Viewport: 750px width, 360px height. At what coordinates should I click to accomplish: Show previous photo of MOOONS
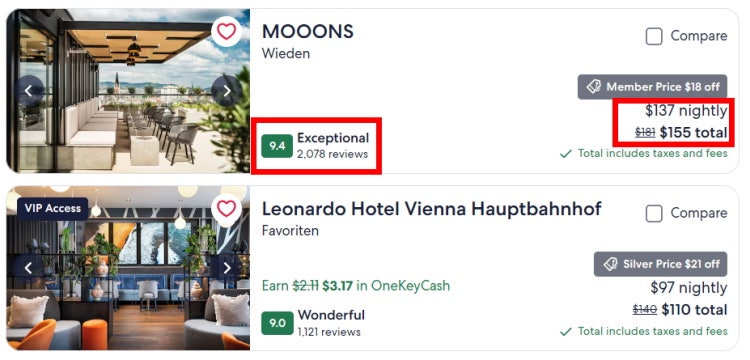click(x=29, y=91)
